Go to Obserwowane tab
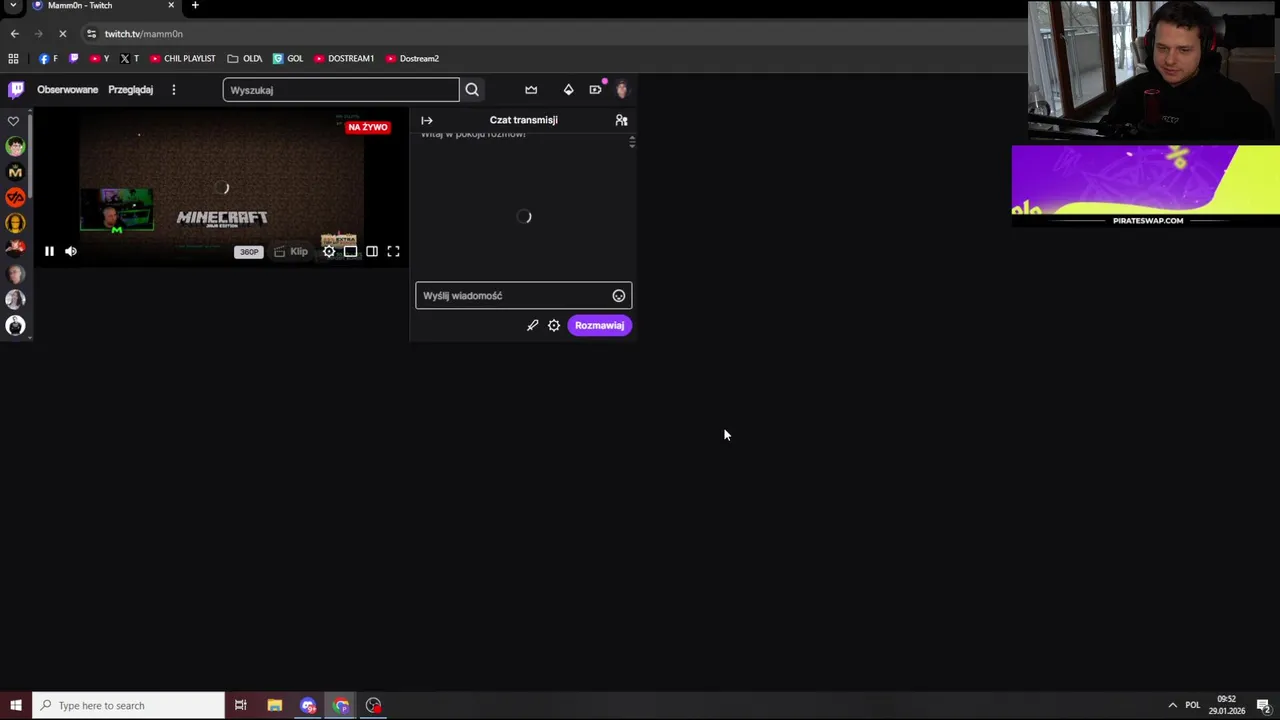This screenshot has width=1280, height=720. (x=68, y=90)
